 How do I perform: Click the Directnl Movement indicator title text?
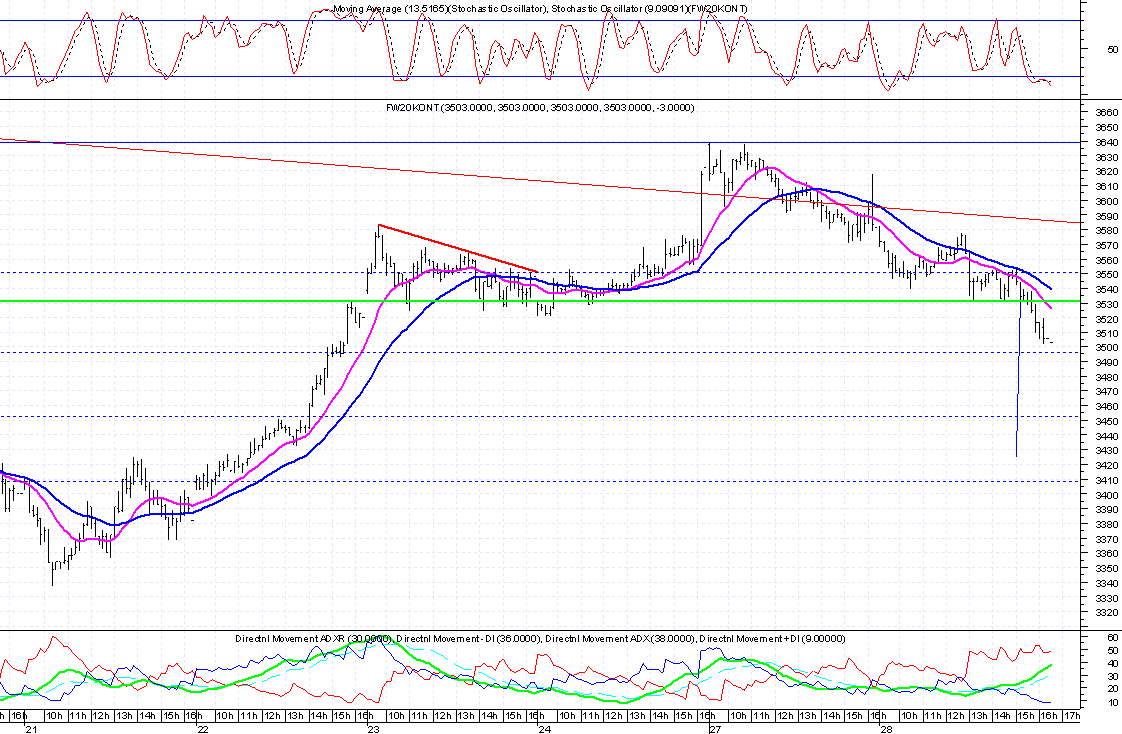click(540, 638)
